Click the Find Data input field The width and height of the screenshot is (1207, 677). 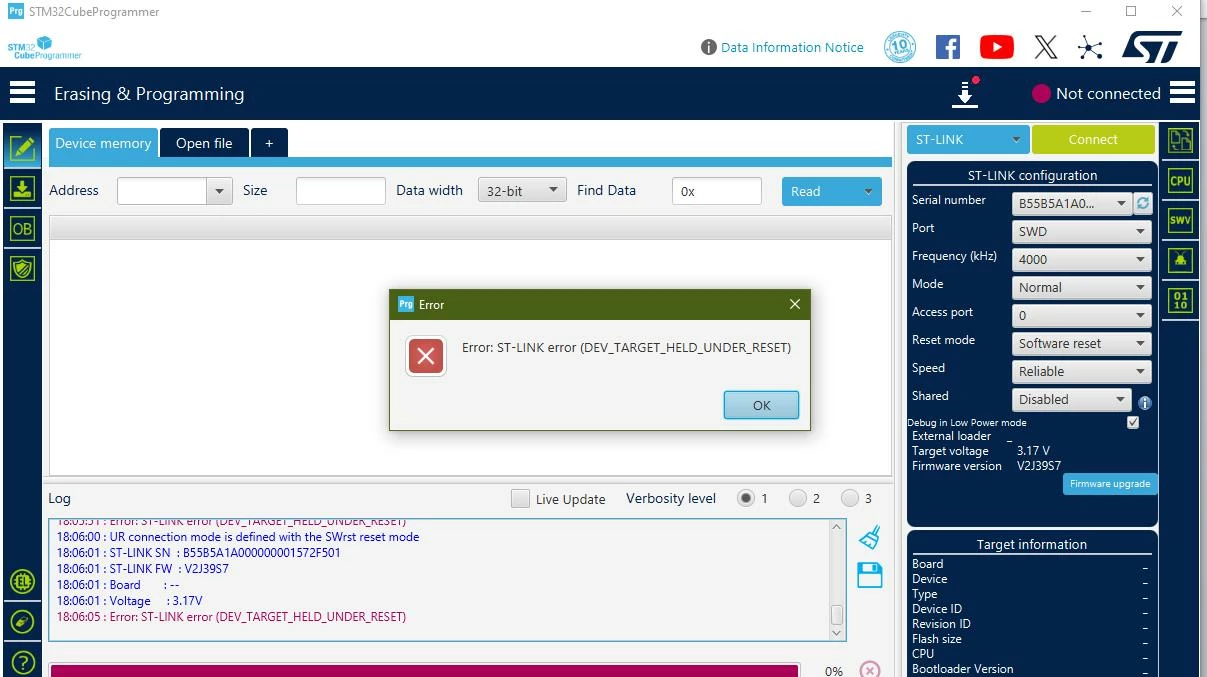(717, 191)
